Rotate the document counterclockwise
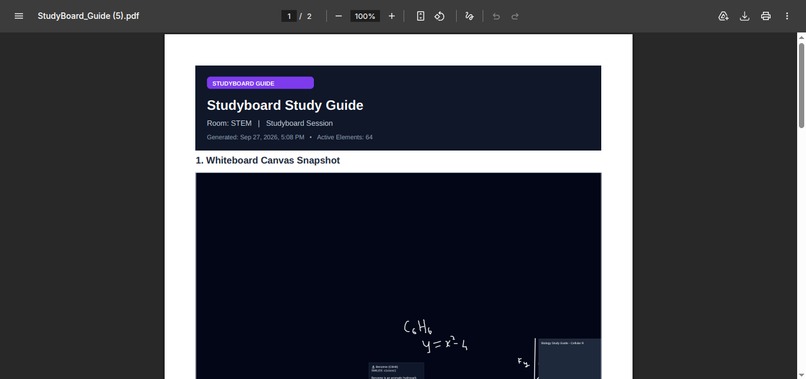 click(439, 16)
